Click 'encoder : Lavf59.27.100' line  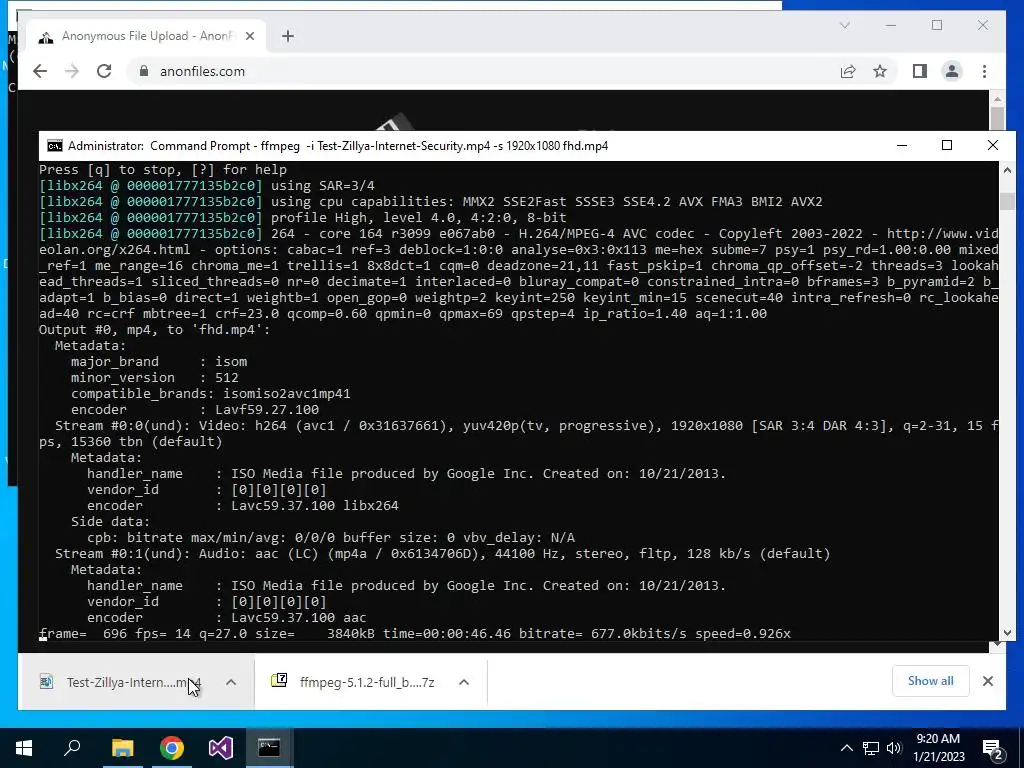click(195, 409)
